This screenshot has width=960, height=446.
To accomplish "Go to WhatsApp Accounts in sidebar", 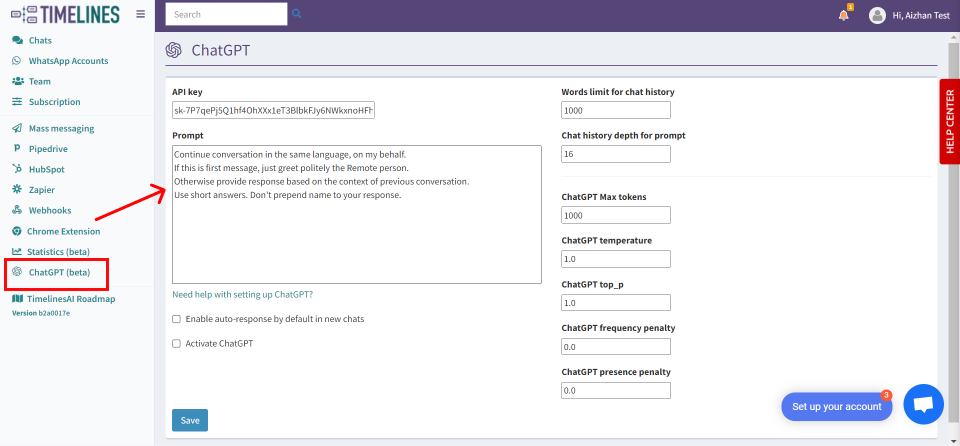I will (x=68, y=61).
